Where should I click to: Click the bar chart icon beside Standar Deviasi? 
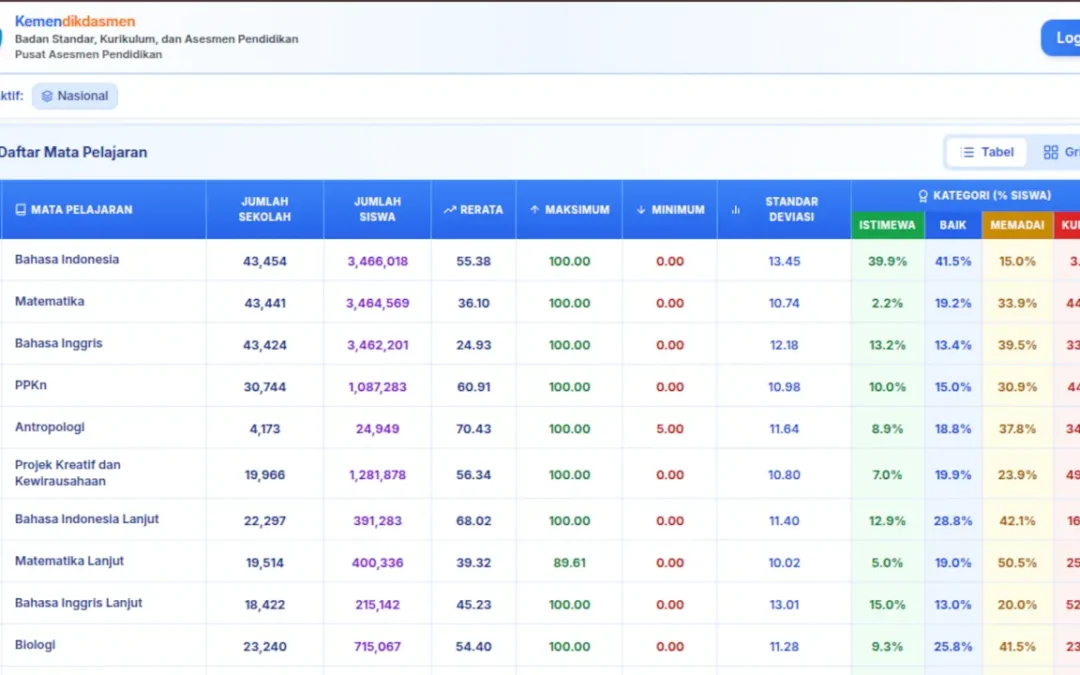[736, 209]
